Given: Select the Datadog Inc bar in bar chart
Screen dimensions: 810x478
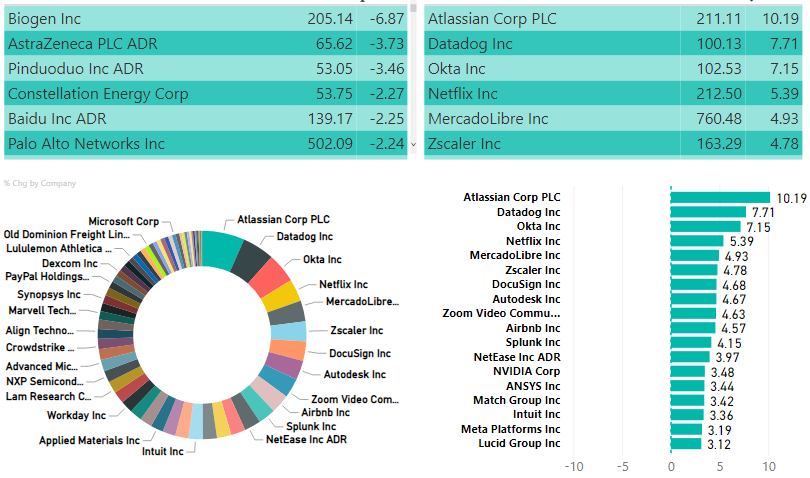Looking at the screenshot, I should tap(708, 212).
